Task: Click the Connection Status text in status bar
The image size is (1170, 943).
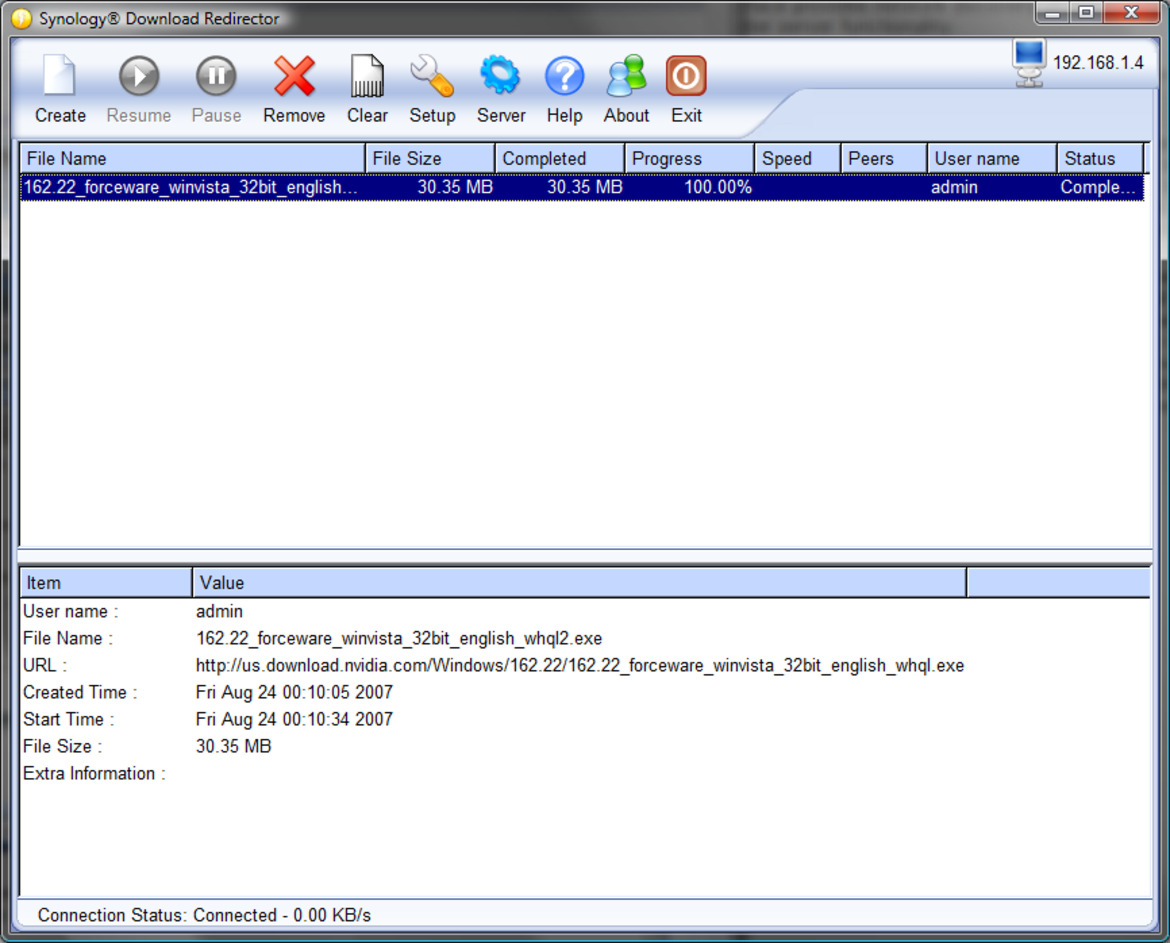Action: point(204,915)
